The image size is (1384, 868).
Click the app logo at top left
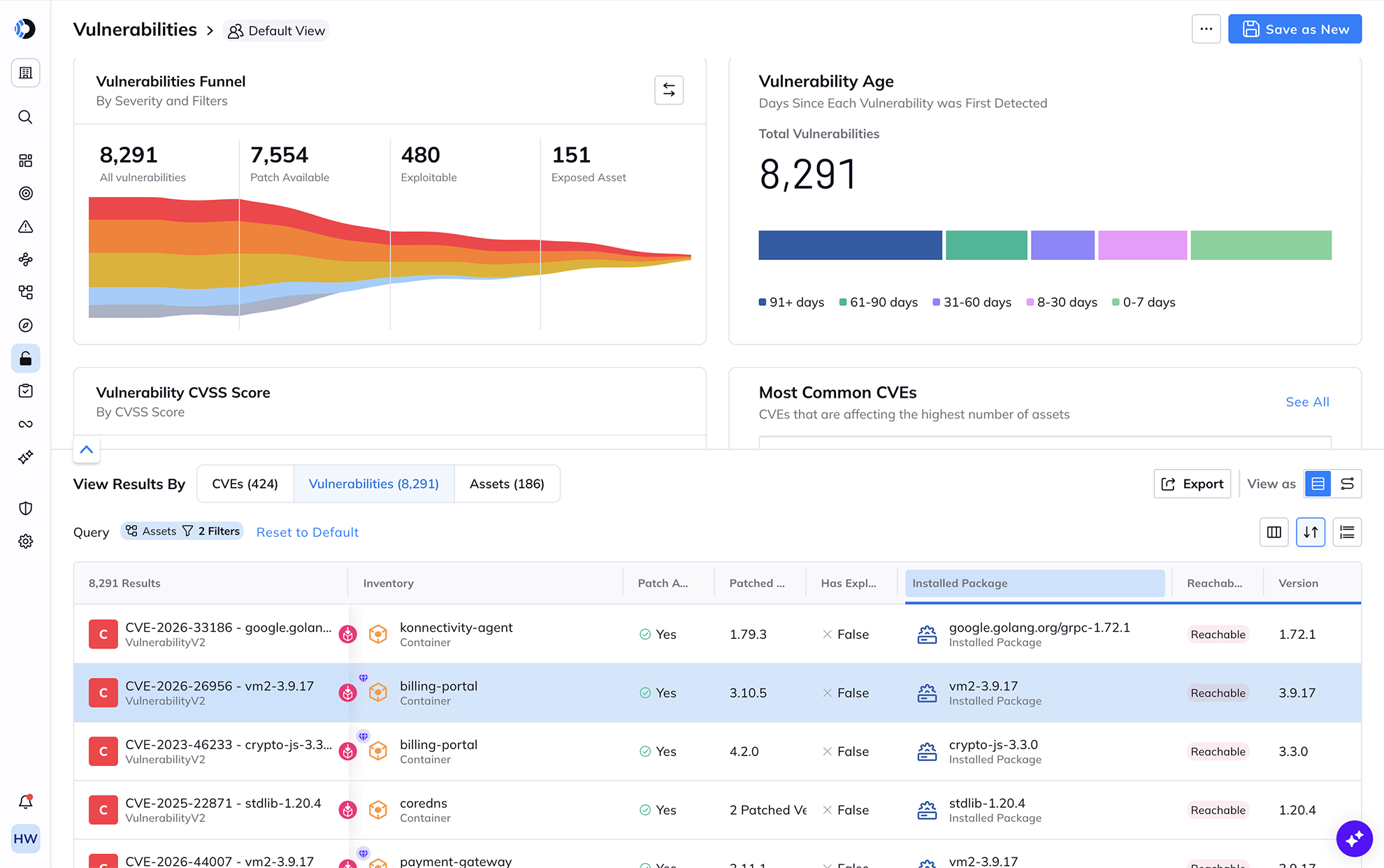pyautogui.click(x=25, y=29)
